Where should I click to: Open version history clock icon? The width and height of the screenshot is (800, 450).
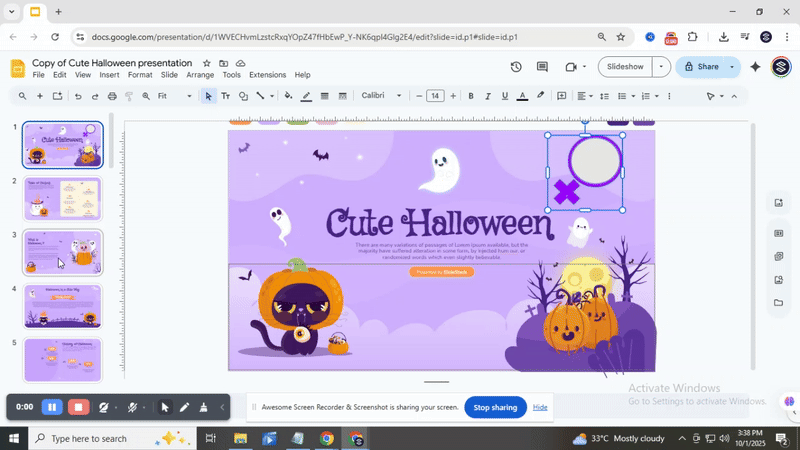click(x=516, y=67)
